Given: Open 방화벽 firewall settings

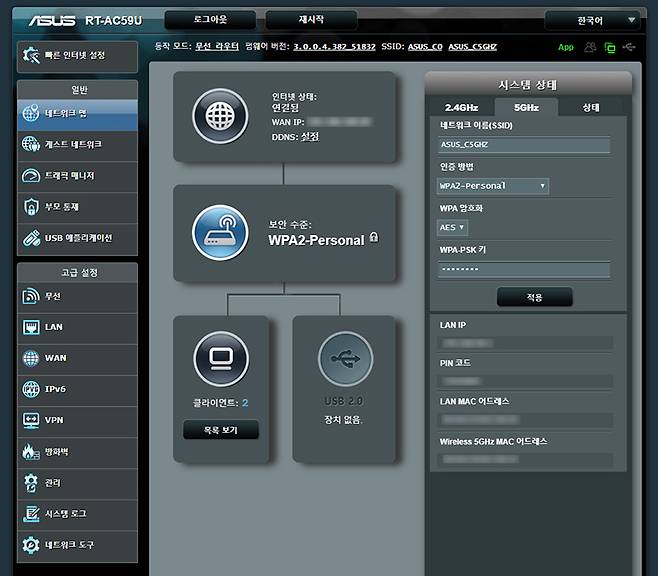Looking at the screenshot, I should pos(77,452).
